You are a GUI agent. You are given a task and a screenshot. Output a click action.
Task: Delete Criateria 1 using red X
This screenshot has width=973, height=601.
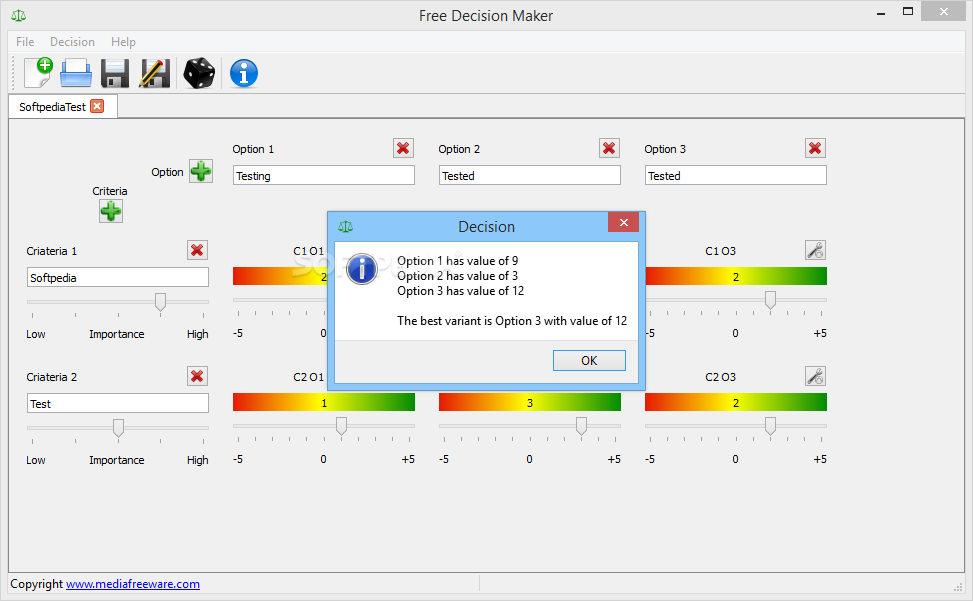coord(197,250)
